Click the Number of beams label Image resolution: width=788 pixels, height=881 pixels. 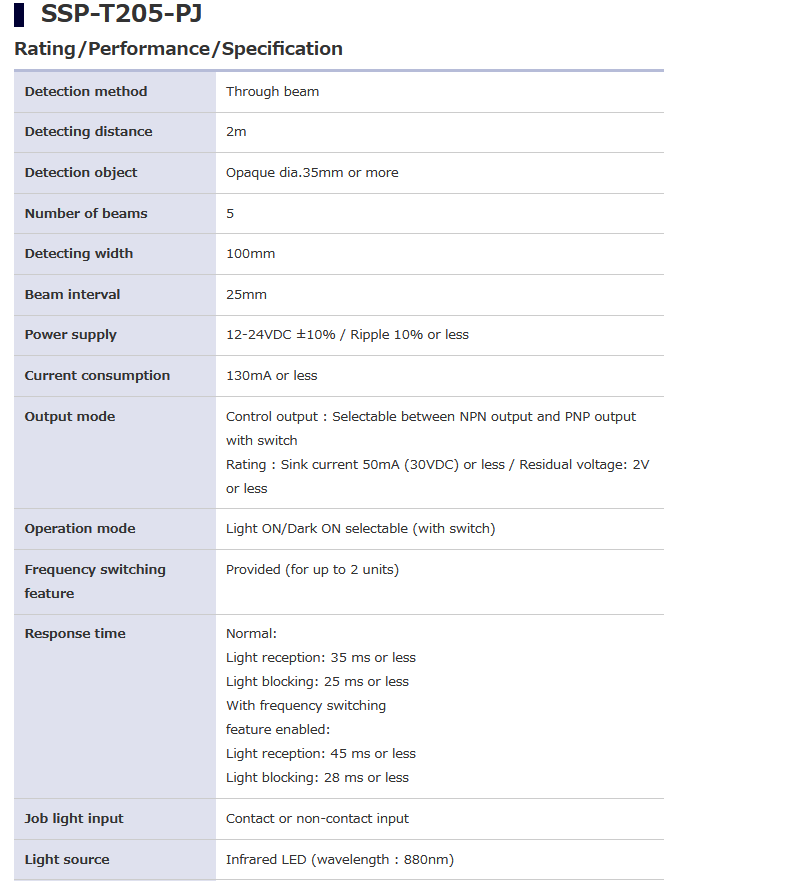click(86, 214)
